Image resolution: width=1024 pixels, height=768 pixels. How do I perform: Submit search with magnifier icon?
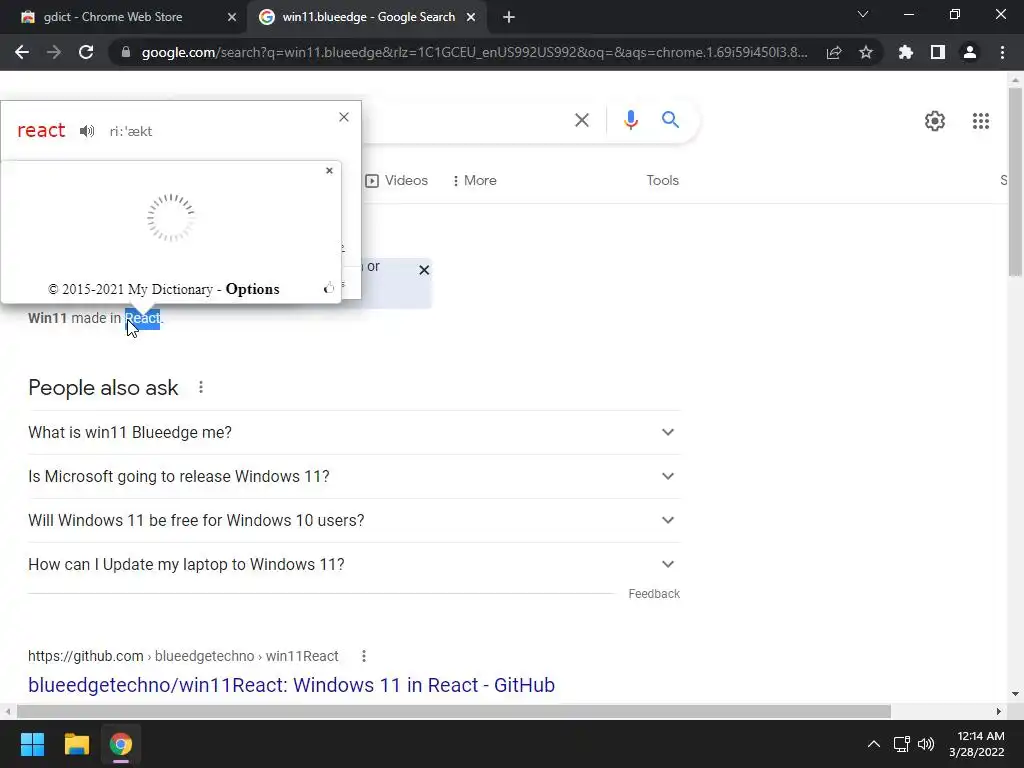[x=670, y=120]
